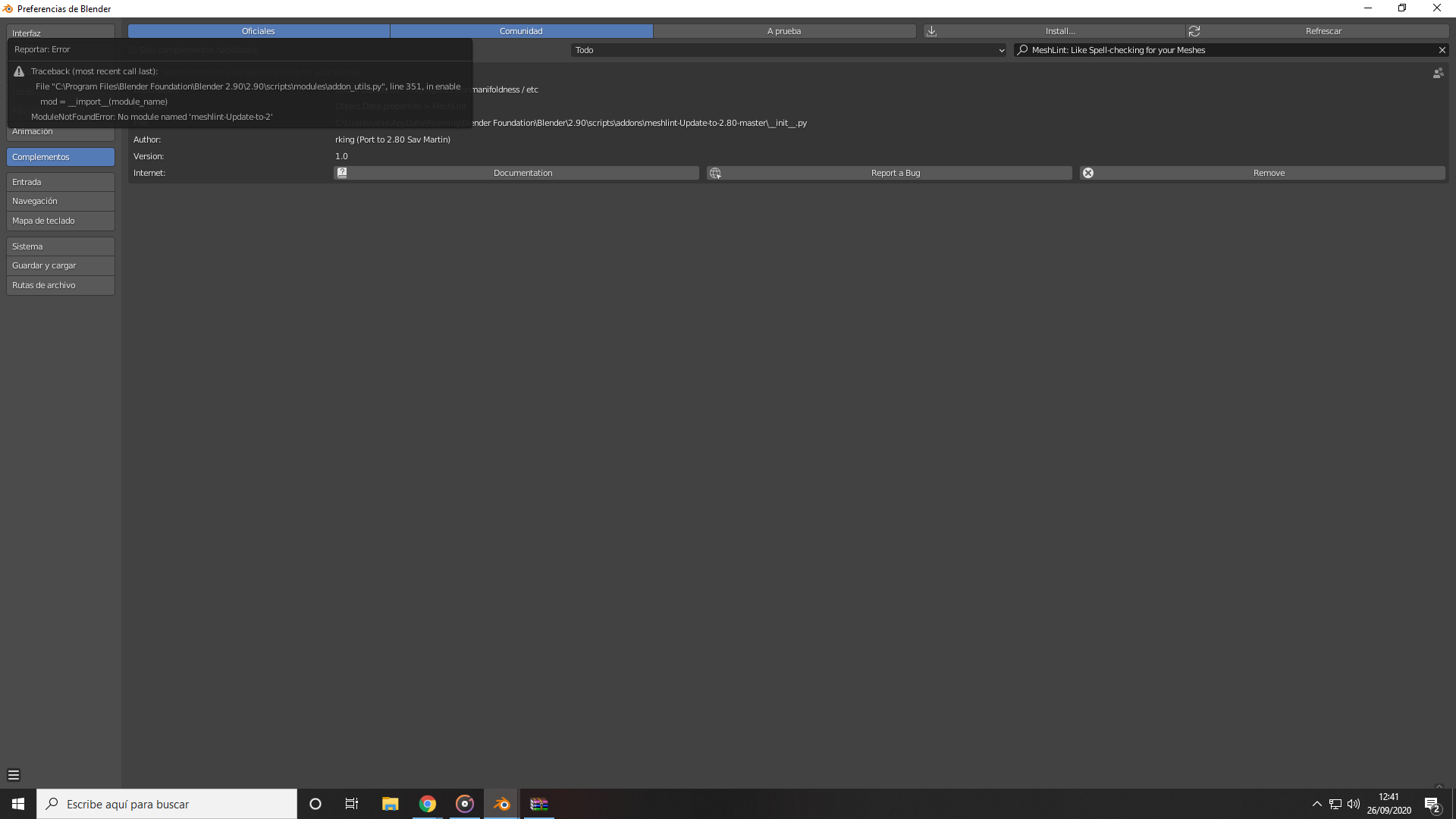Clear the add-on search with X icon

point(1442,50)
